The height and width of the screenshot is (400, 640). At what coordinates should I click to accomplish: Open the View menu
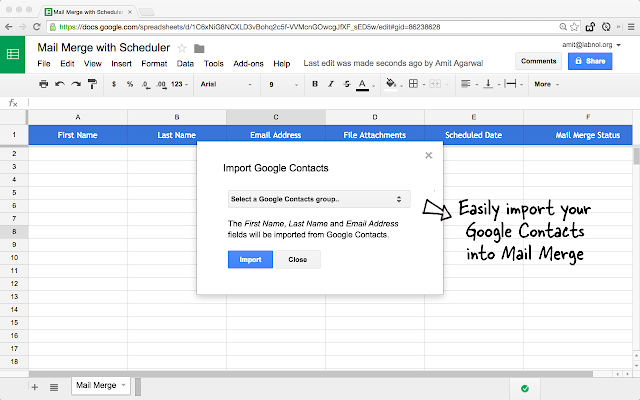click(93, 64)
